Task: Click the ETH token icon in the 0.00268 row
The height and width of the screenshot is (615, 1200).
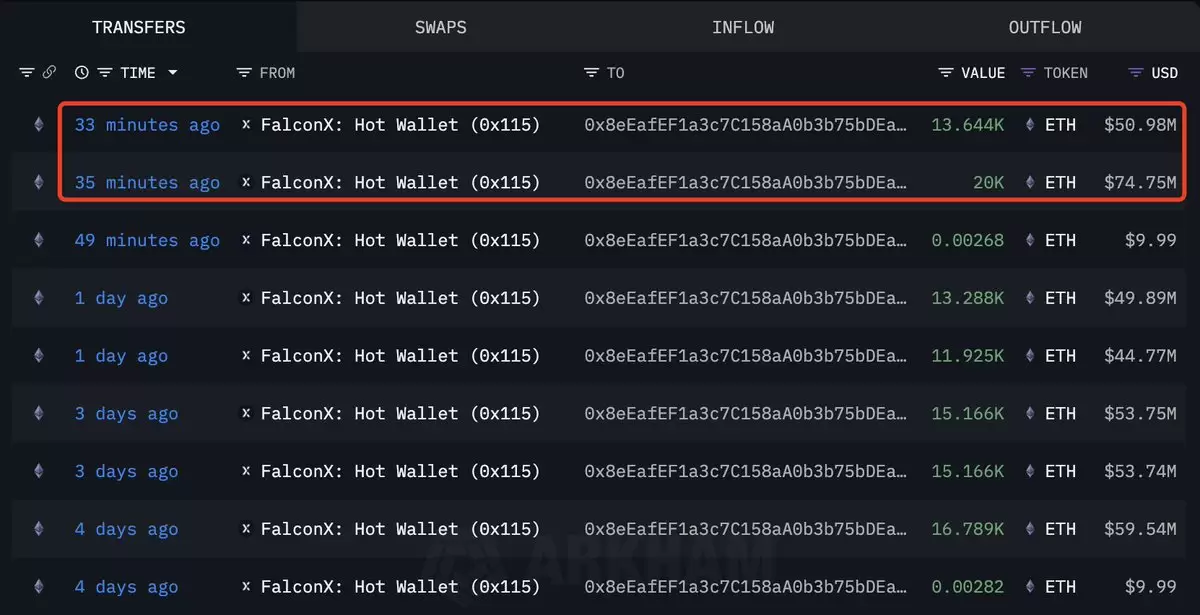Action: click(x=1029, y=241)
